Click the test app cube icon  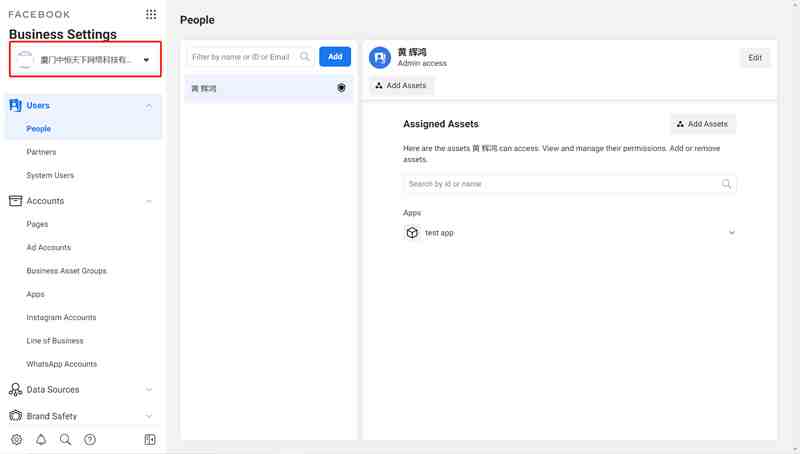click(412, 233)
